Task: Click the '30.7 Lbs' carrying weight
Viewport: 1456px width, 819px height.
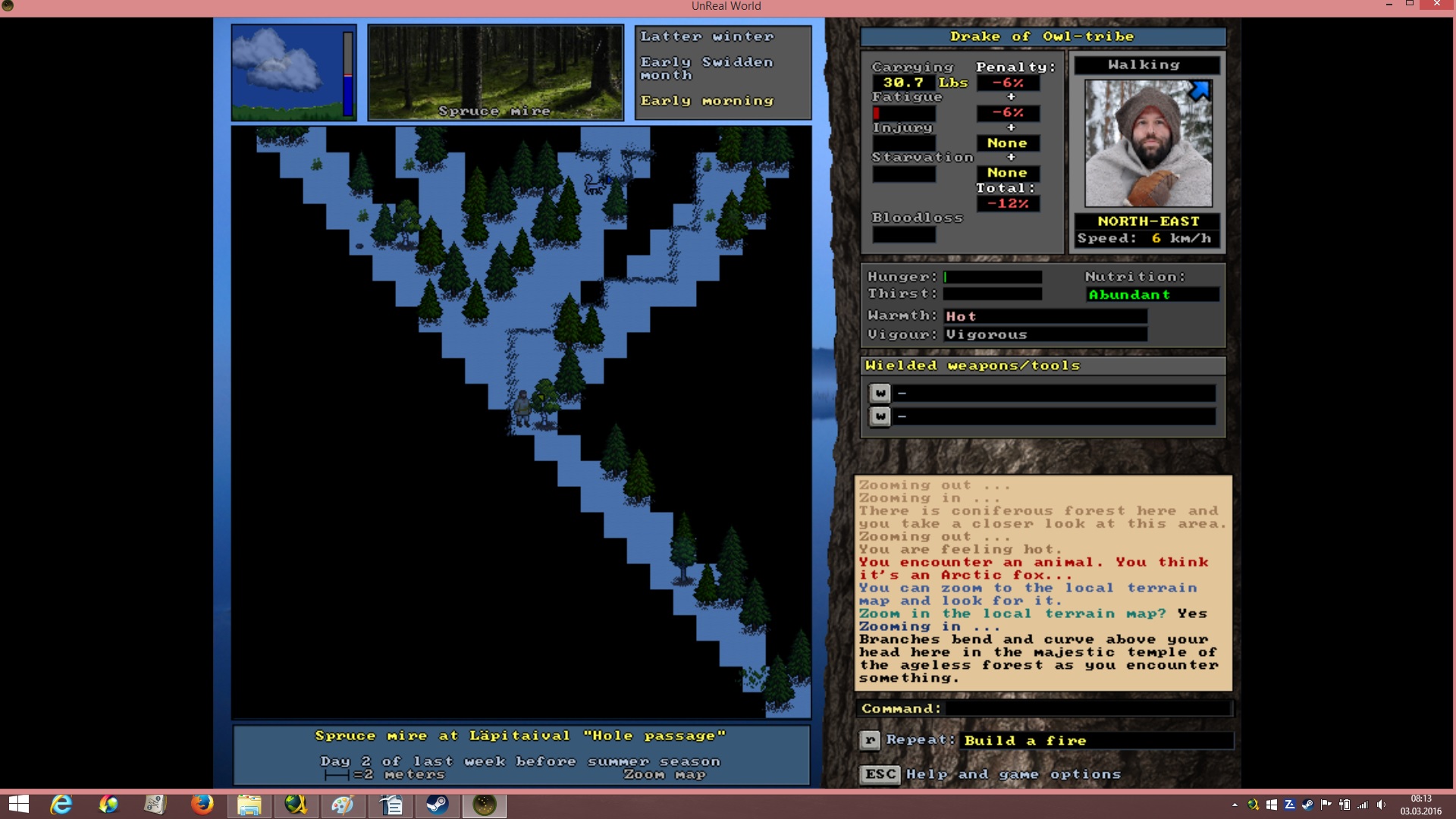Action: tap(920, 83)
